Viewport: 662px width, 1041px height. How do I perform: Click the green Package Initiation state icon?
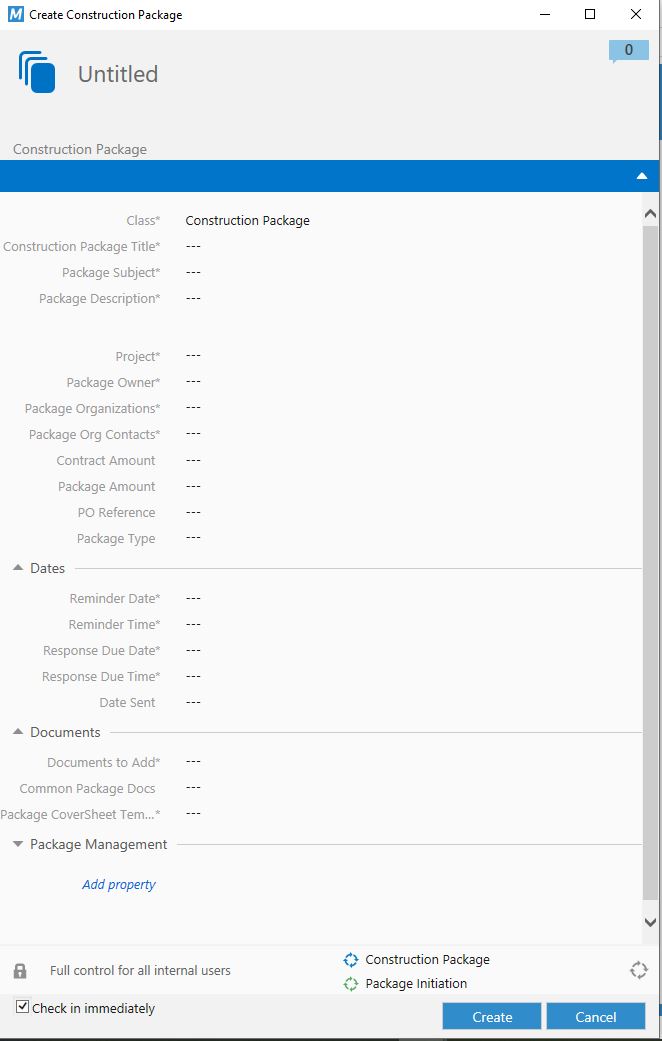[351, 984]
